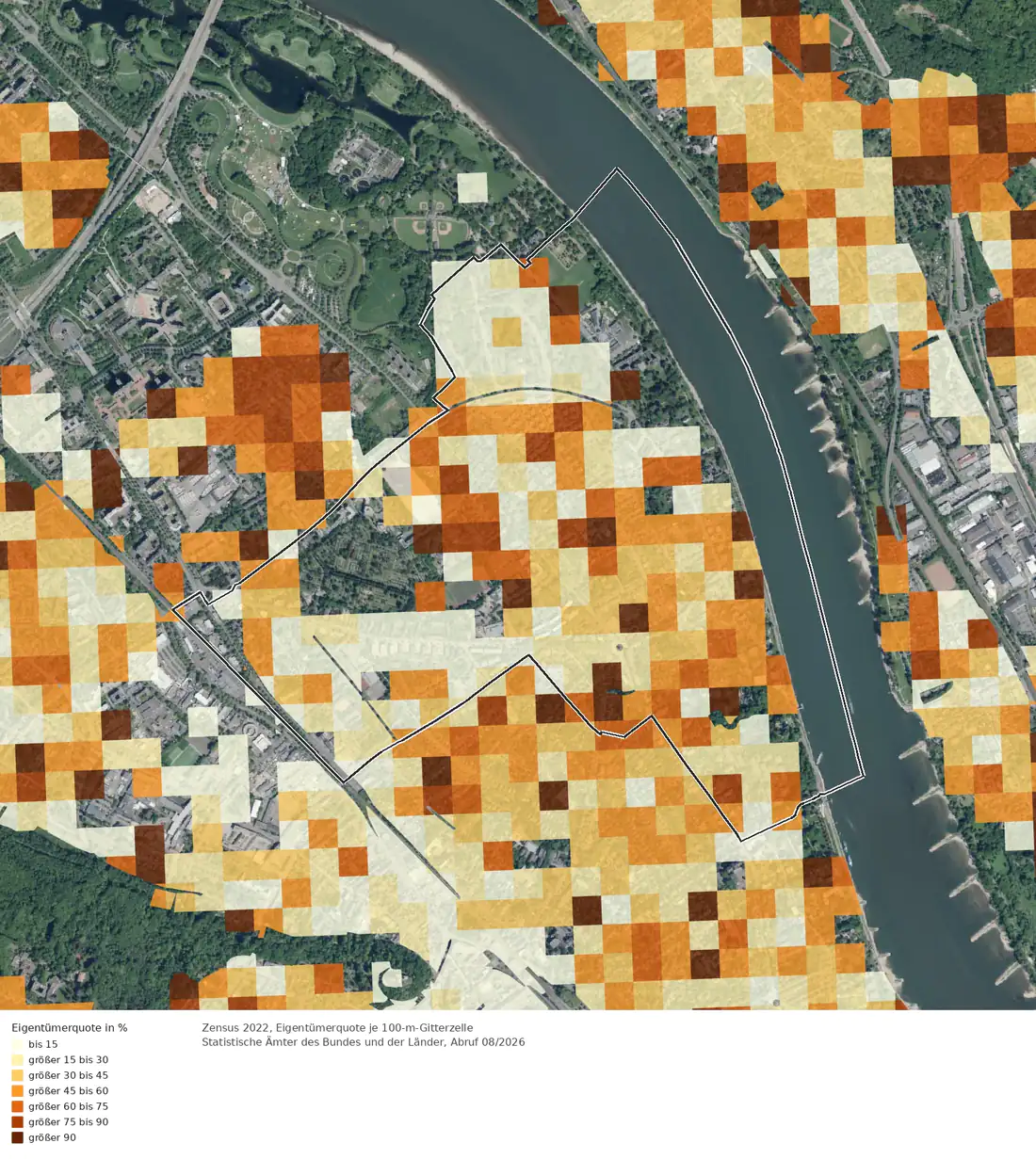Click the 'größer 30 bis 45' legend swatch
1036x1159 pixels.
coord(17,1075)
